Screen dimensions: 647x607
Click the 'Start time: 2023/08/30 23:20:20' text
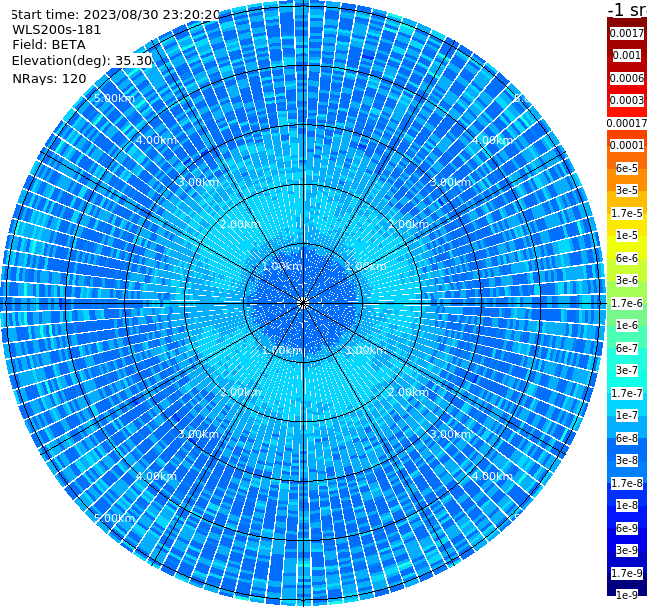coord(116,15)
